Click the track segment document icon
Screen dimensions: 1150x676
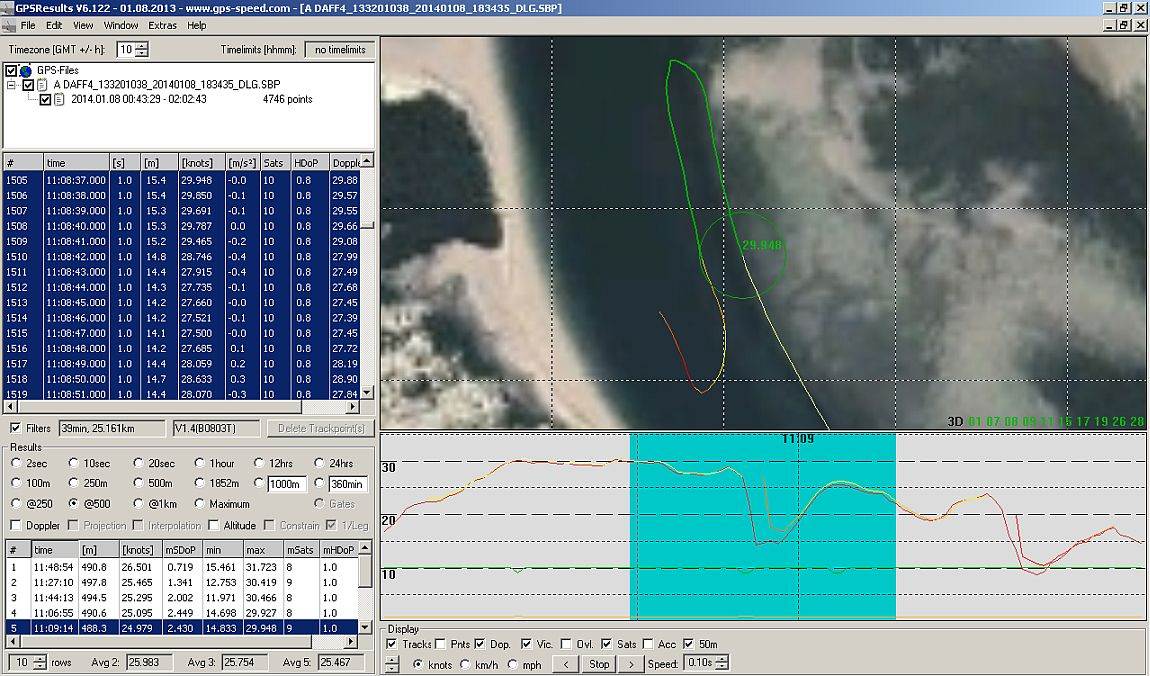click(60, 99)
